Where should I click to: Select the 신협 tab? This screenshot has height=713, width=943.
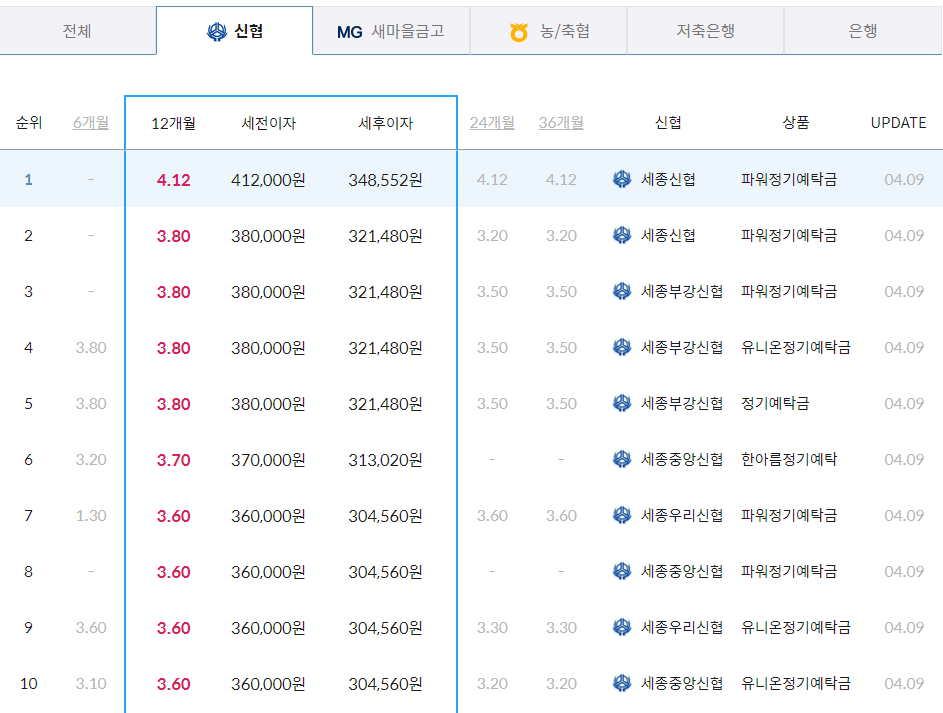coord(235,31)
